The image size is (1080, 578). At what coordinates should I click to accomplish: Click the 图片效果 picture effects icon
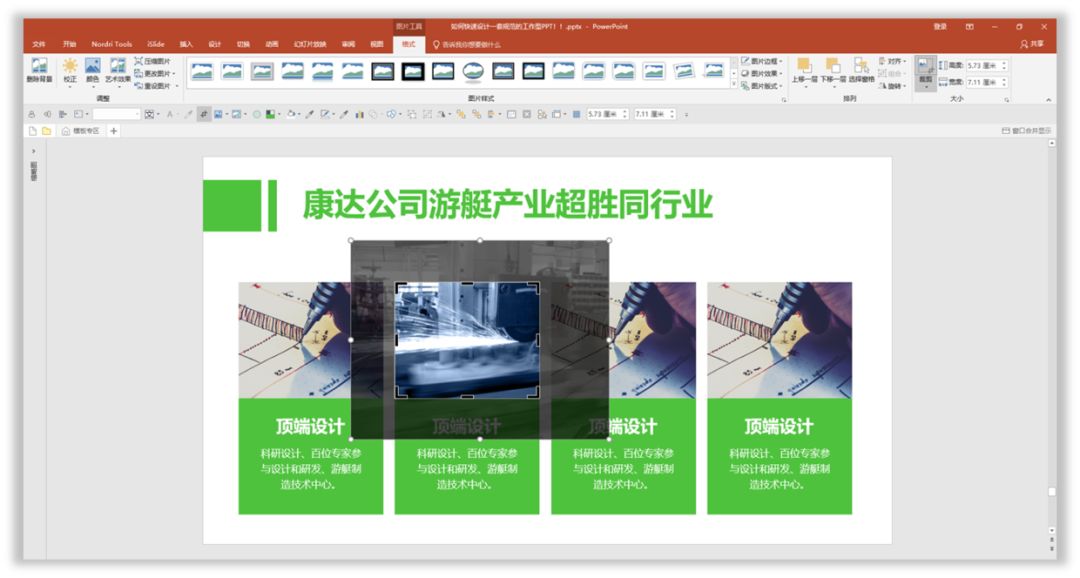[x=745, y=73]
